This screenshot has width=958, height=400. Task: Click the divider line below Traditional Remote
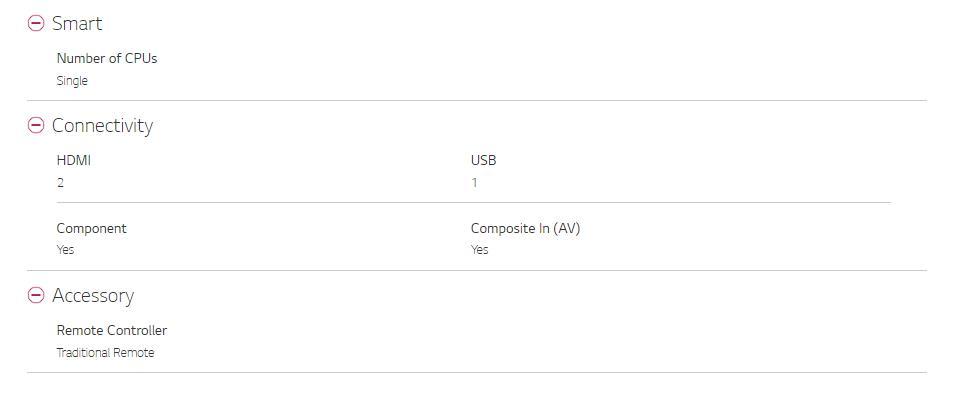(477, 373)
